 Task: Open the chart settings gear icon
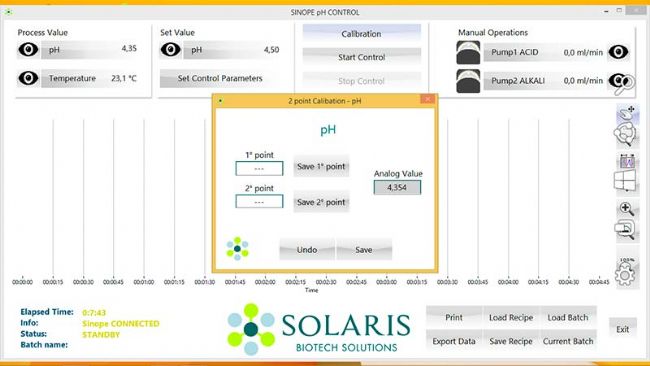[x=626, y=274]
